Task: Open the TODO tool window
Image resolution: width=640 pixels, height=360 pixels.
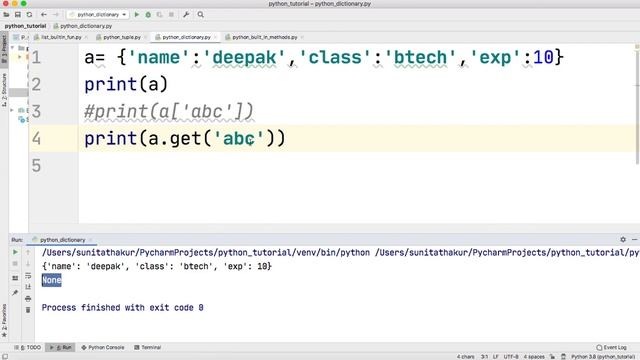Action: pyautogui.click(x=28, y=347)
